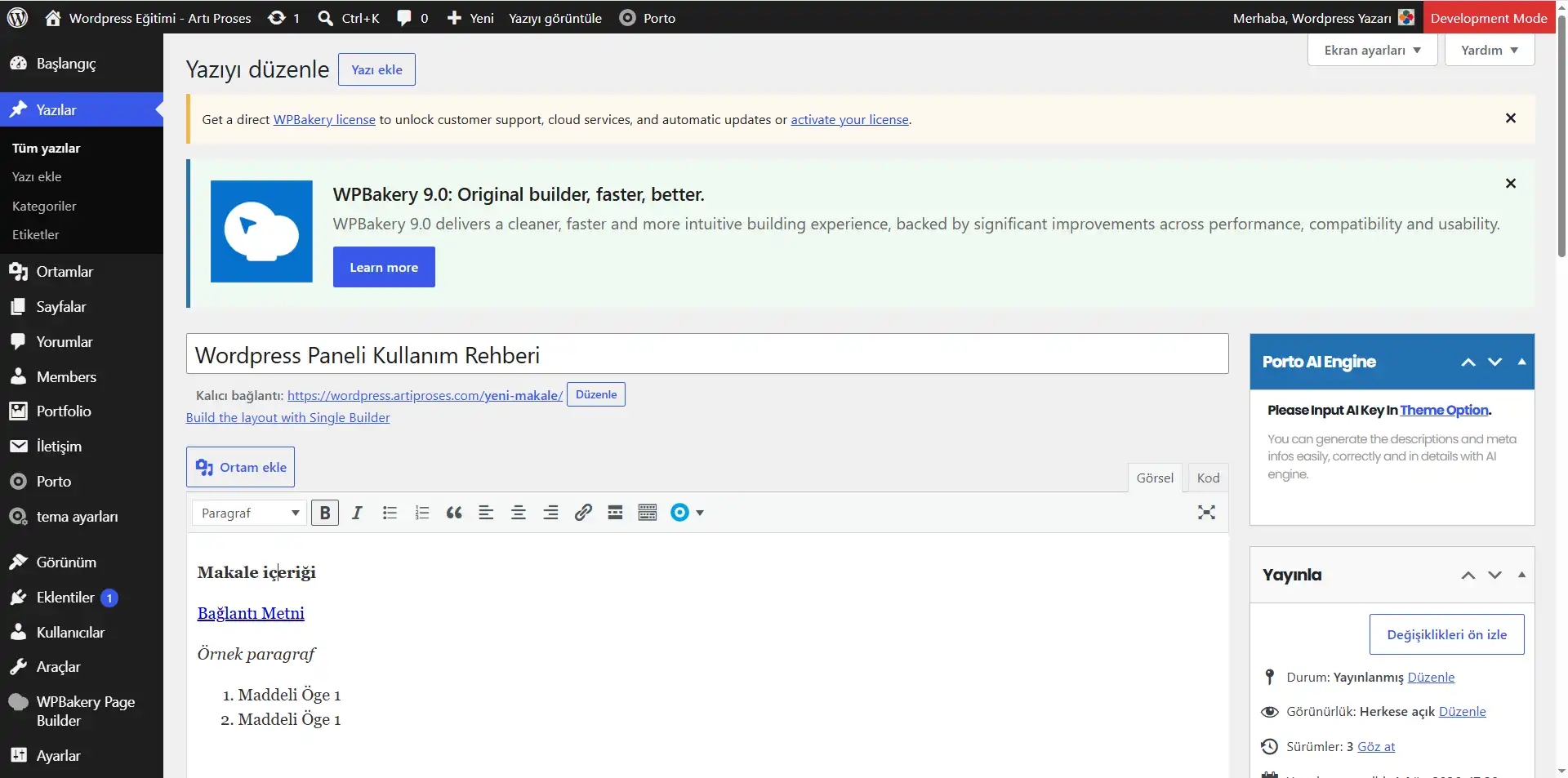Click Düzenle next to permalink

click(x=596, y=394)
